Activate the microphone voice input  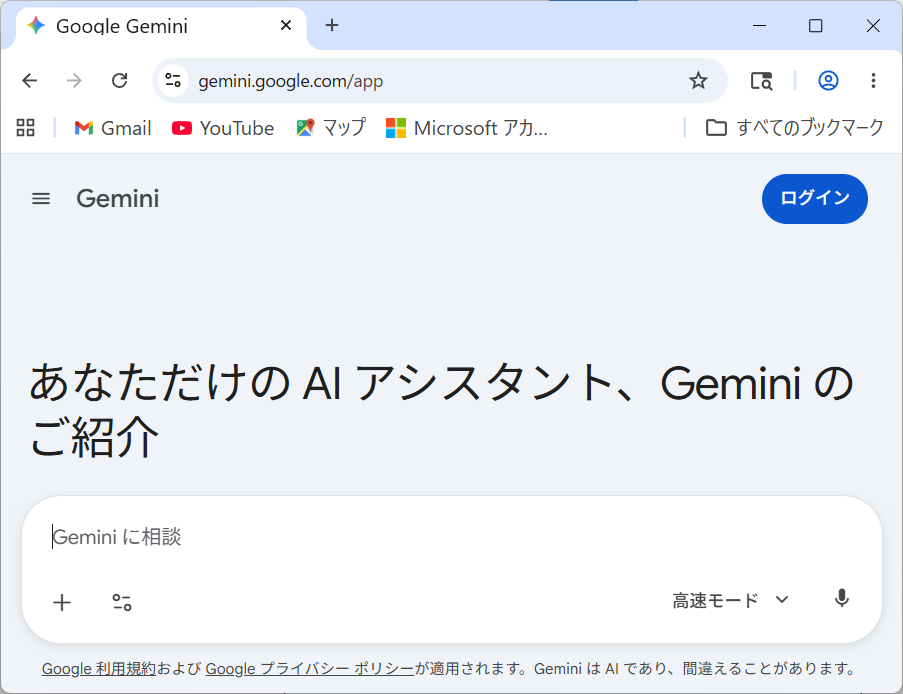(x=841, y=599)
